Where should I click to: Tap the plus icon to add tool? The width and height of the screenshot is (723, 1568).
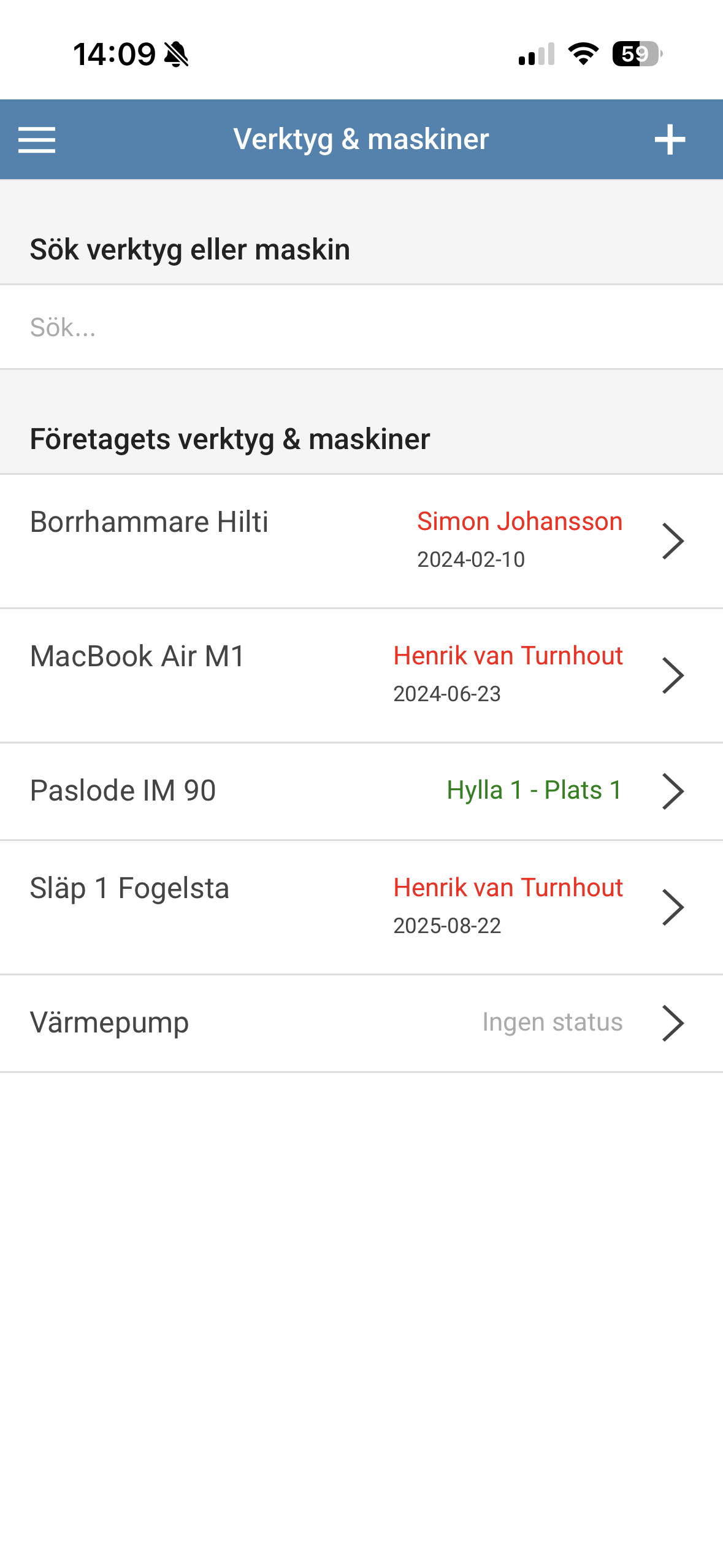click(x=670, y=140)
